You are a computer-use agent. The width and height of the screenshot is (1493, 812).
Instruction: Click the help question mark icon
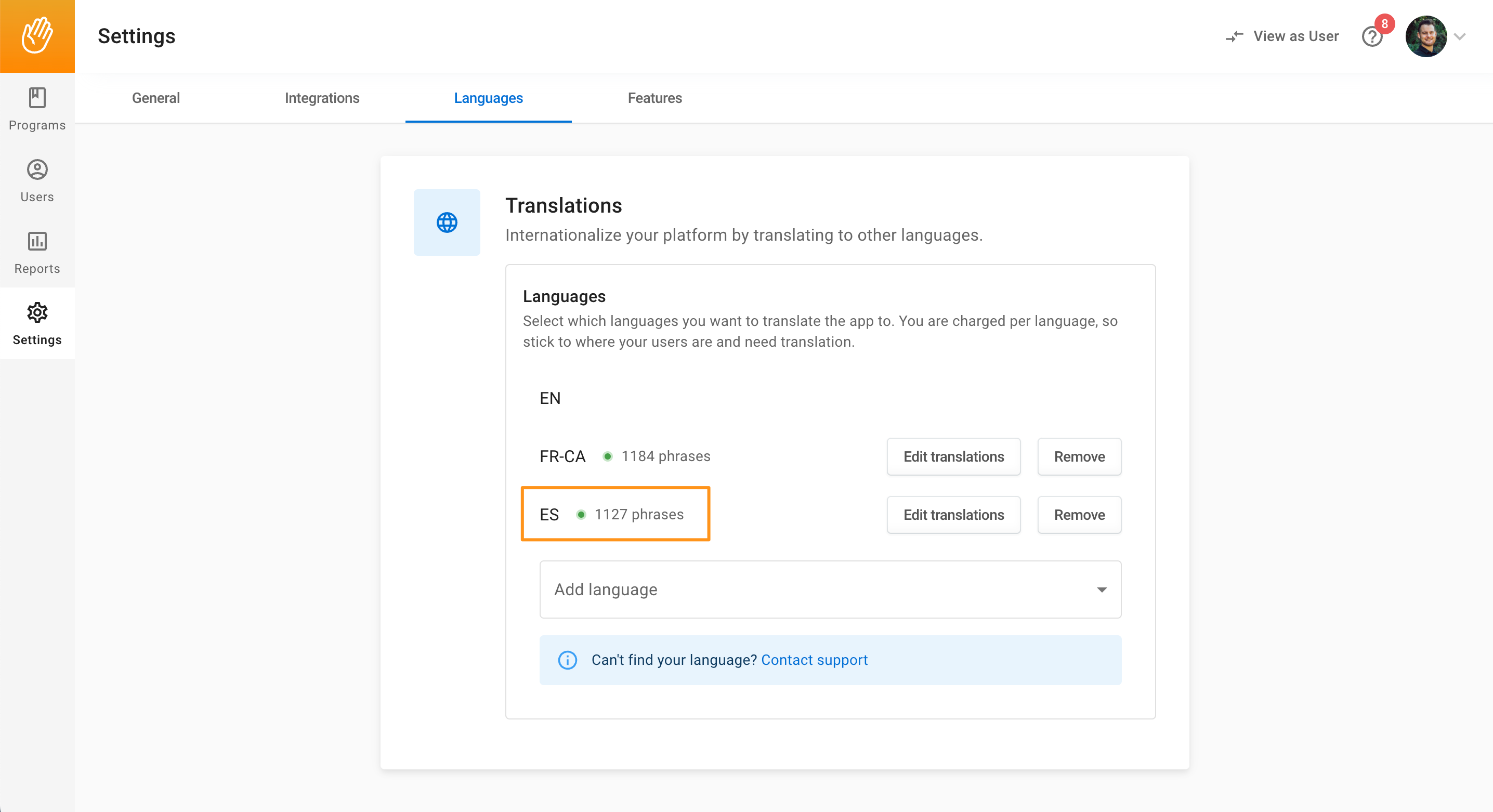[1371, 37]
